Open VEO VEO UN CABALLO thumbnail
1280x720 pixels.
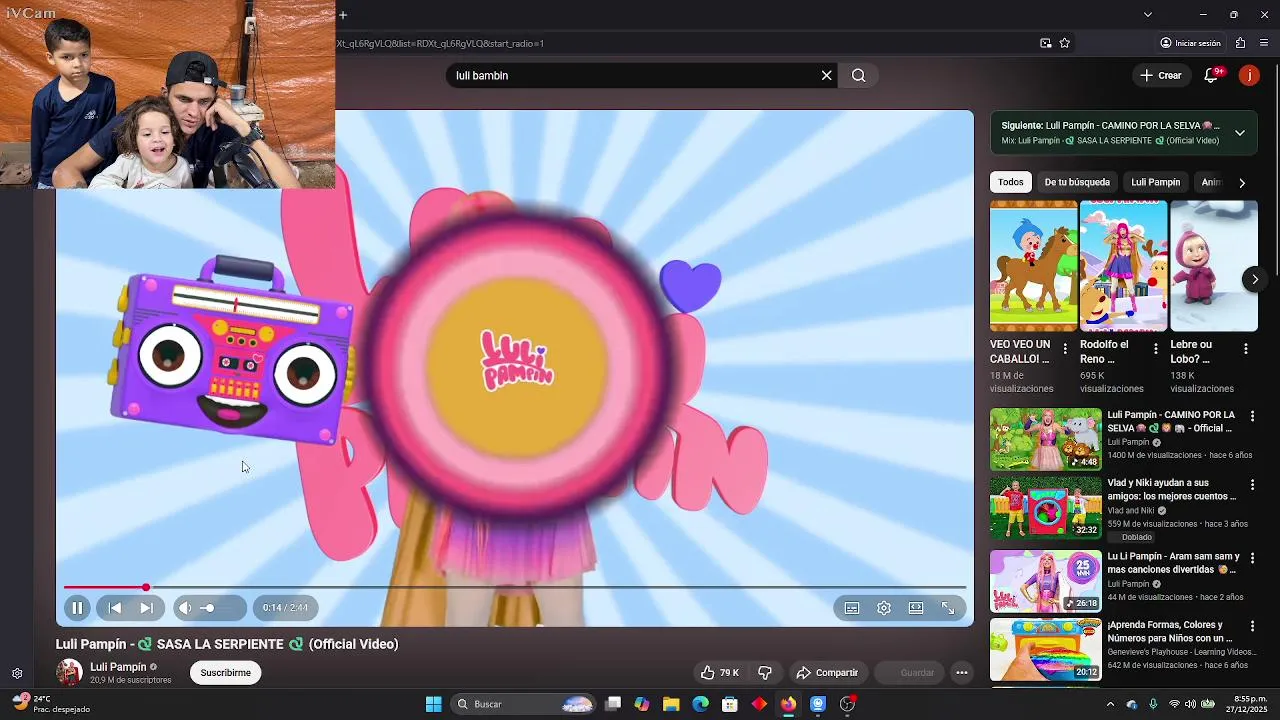(x=1034, y=266)
